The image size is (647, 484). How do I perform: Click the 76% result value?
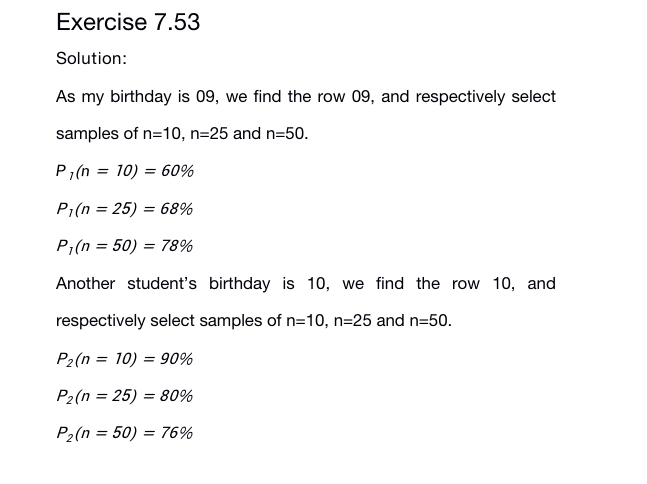[177, 433]
